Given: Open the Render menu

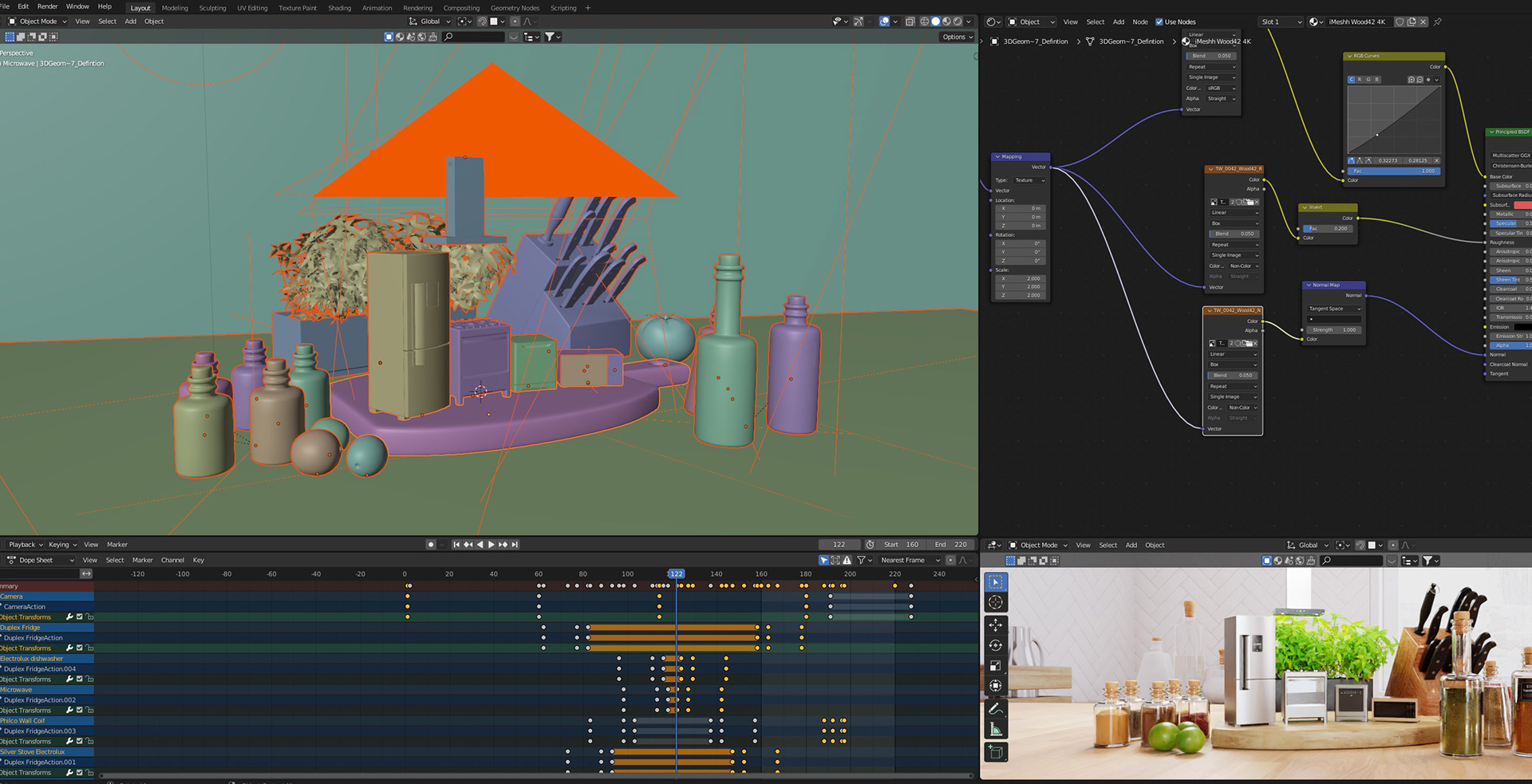Looking at the screenshot, I should 47,6.
